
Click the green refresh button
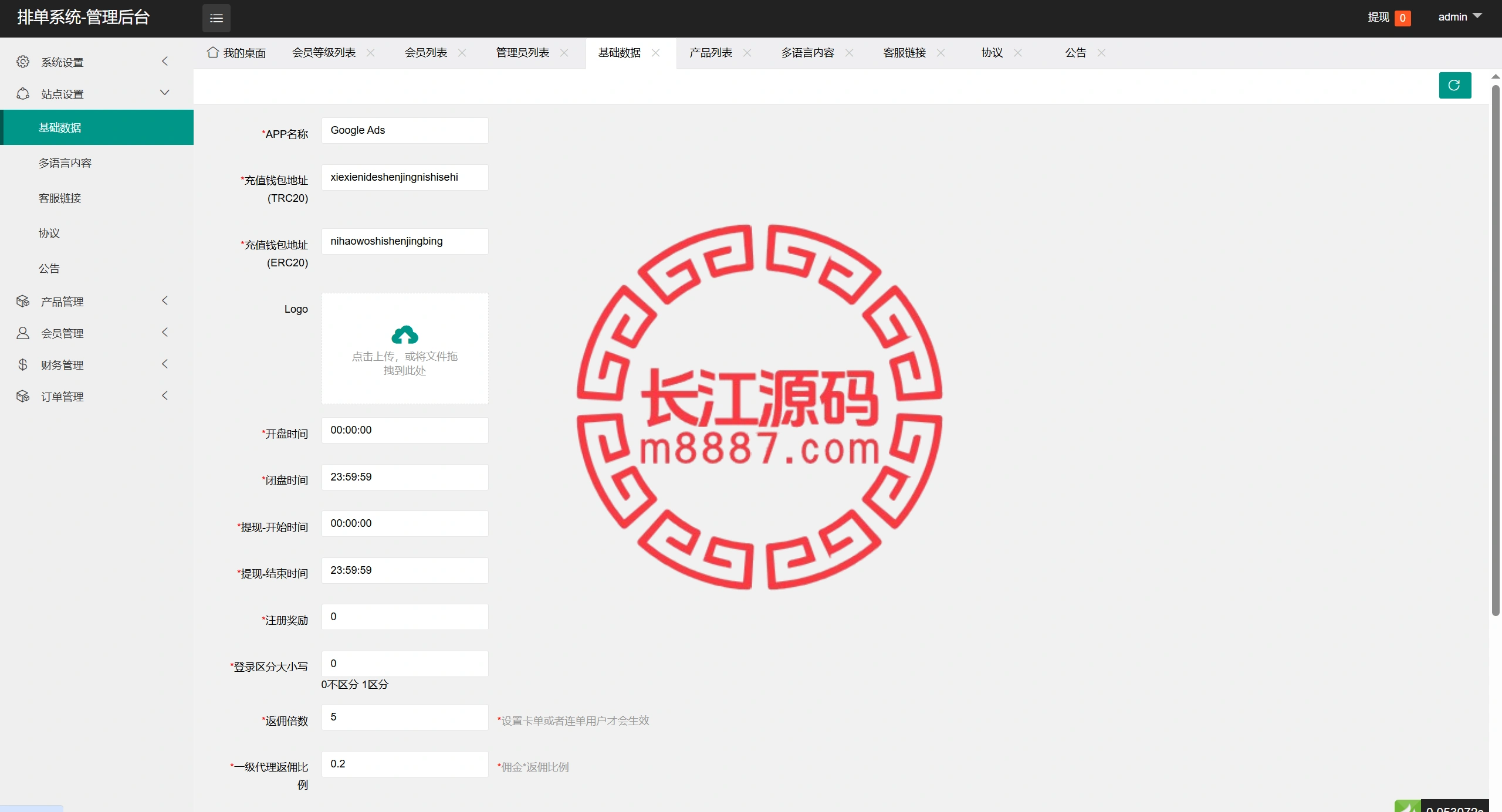pyautogui.click(x=1455, y=86)
